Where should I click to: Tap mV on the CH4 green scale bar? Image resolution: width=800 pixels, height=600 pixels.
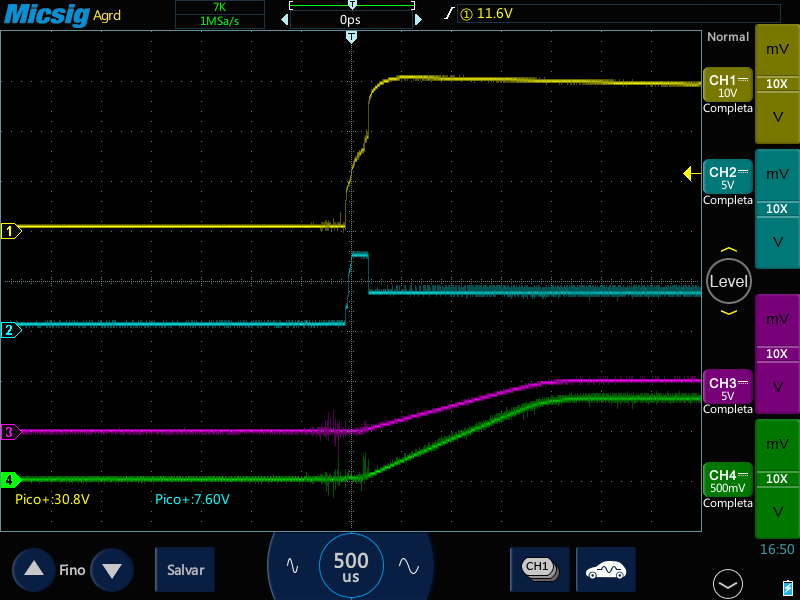[x=777, y=444]
